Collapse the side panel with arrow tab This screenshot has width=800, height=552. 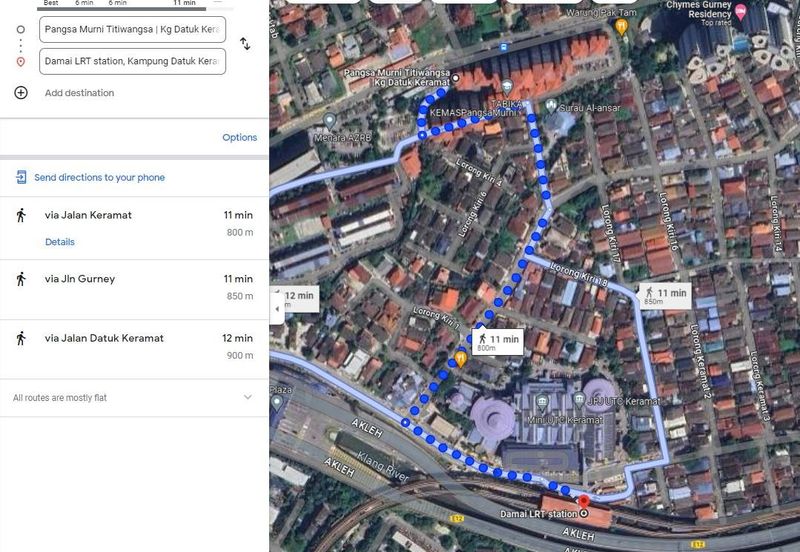277,309
